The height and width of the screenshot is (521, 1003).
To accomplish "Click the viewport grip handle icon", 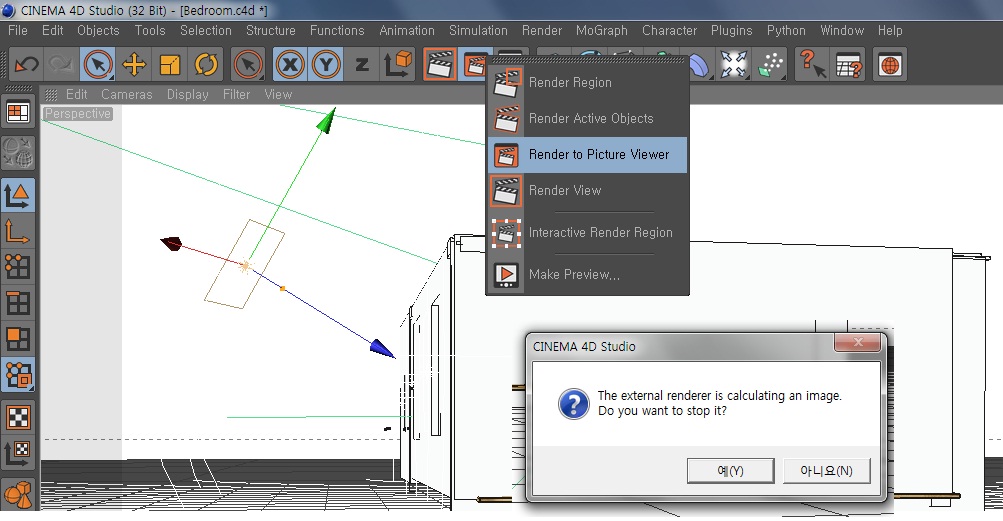I will click(x=52, y=95).
